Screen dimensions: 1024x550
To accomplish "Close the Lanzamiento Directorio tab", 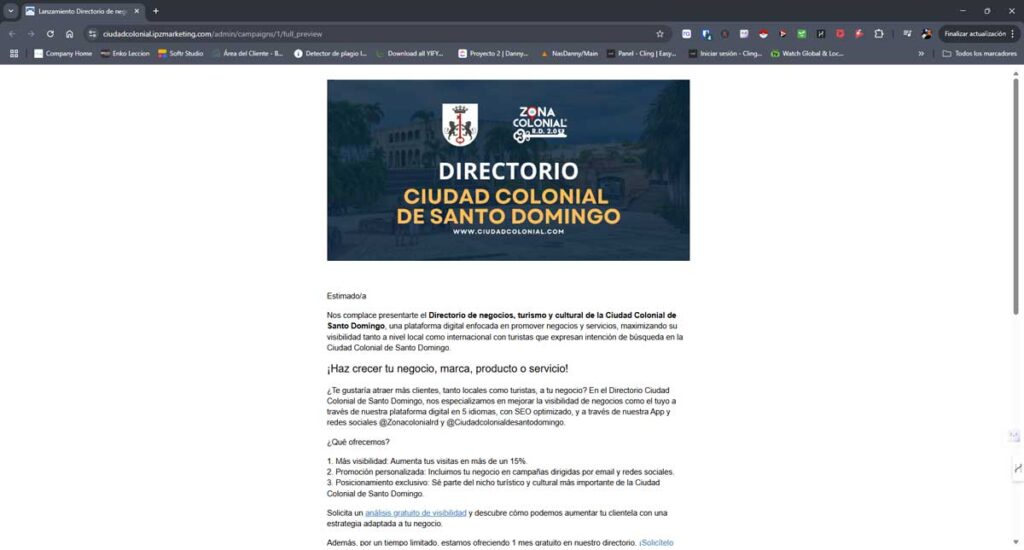I will coord(136,11).
